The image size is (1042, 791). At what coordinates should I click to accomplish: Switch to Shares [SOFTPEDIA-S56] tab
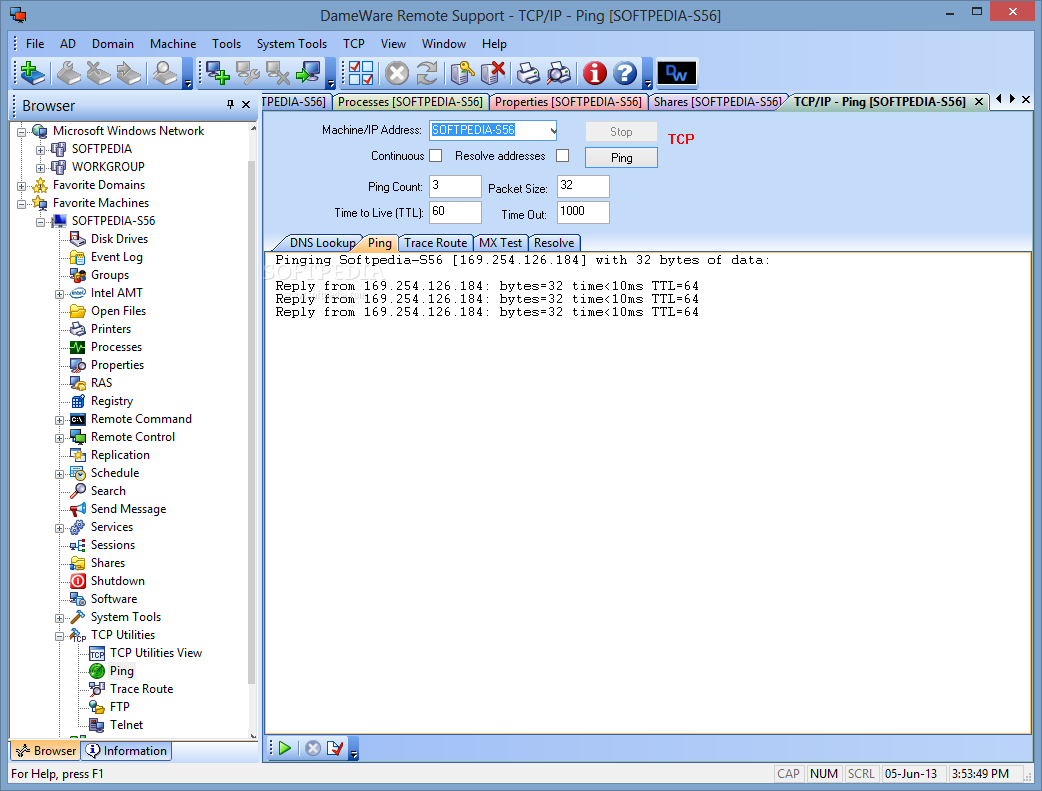pyautogui.click(x=717, y=102)
